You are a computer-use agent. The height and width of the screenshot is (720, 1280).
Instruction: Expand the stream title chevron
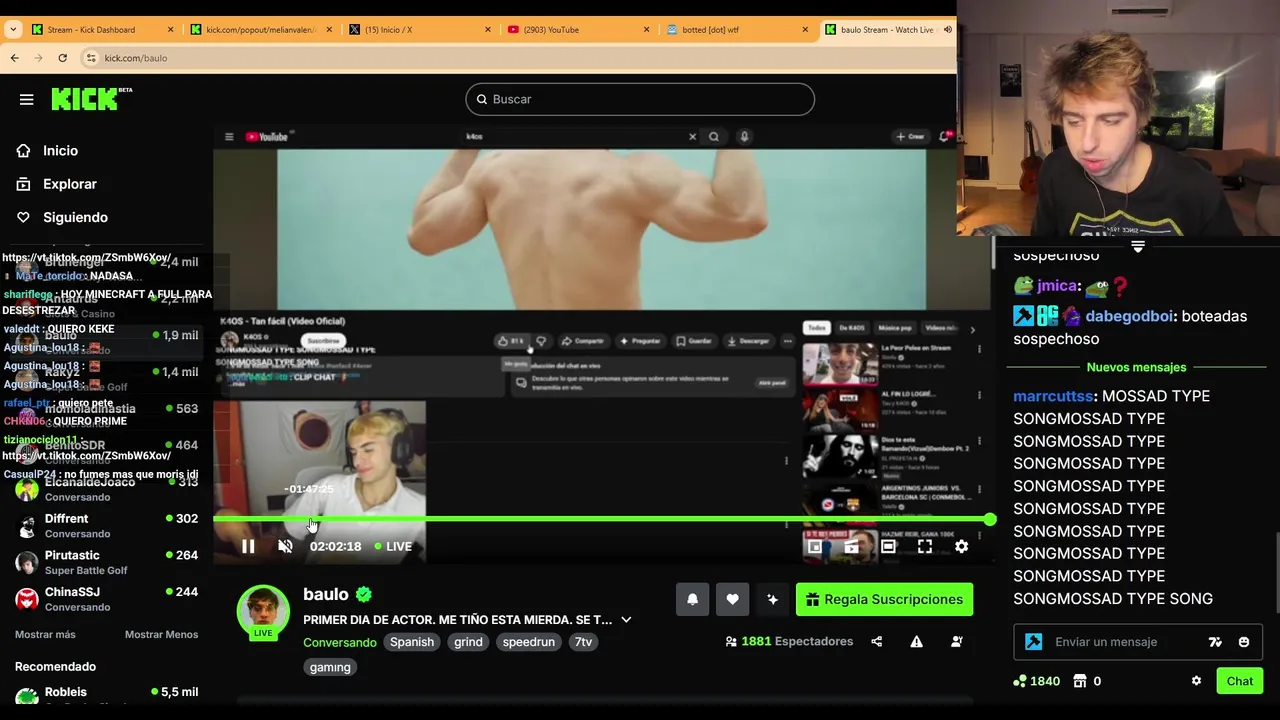(x=626, y=620)
